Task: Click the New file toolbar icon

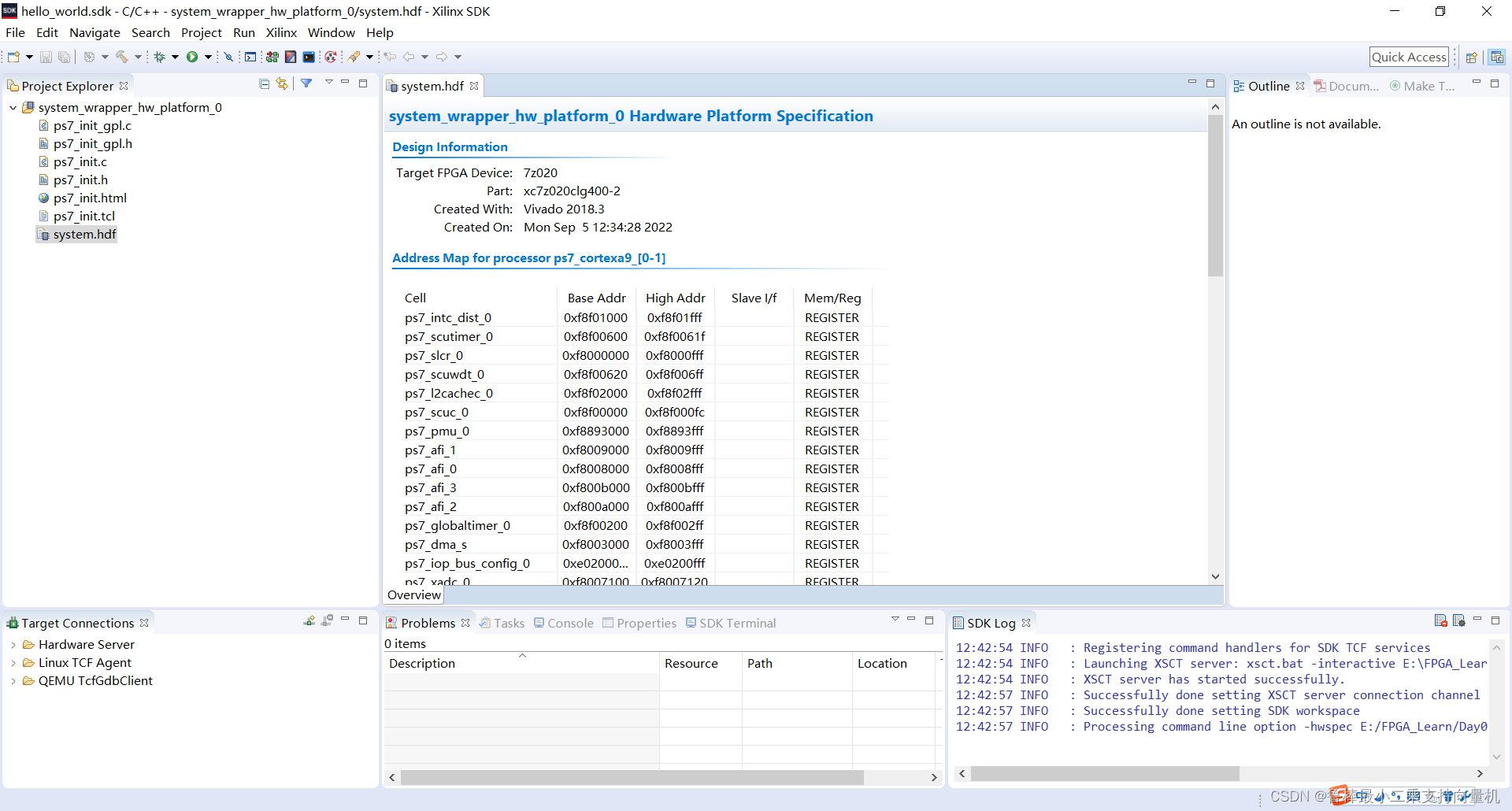Action: (x=13, y=57)
